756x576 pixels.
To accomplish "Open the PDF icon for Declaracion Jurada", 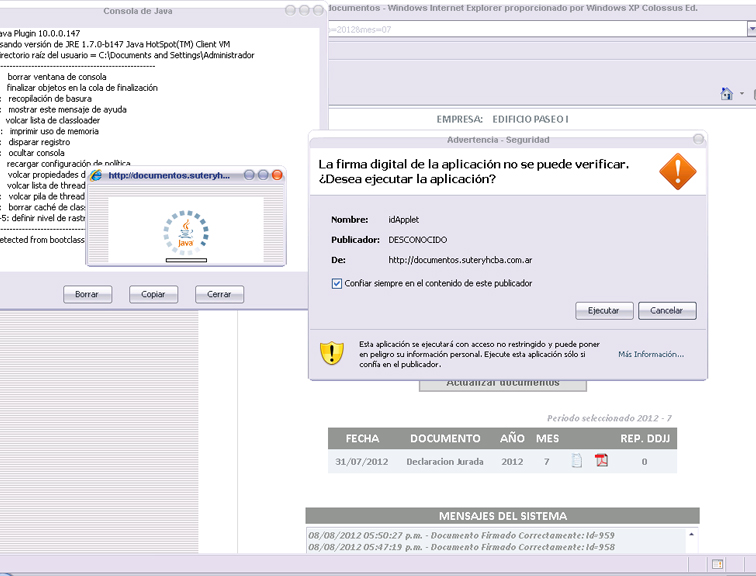I will coord(602,461).
